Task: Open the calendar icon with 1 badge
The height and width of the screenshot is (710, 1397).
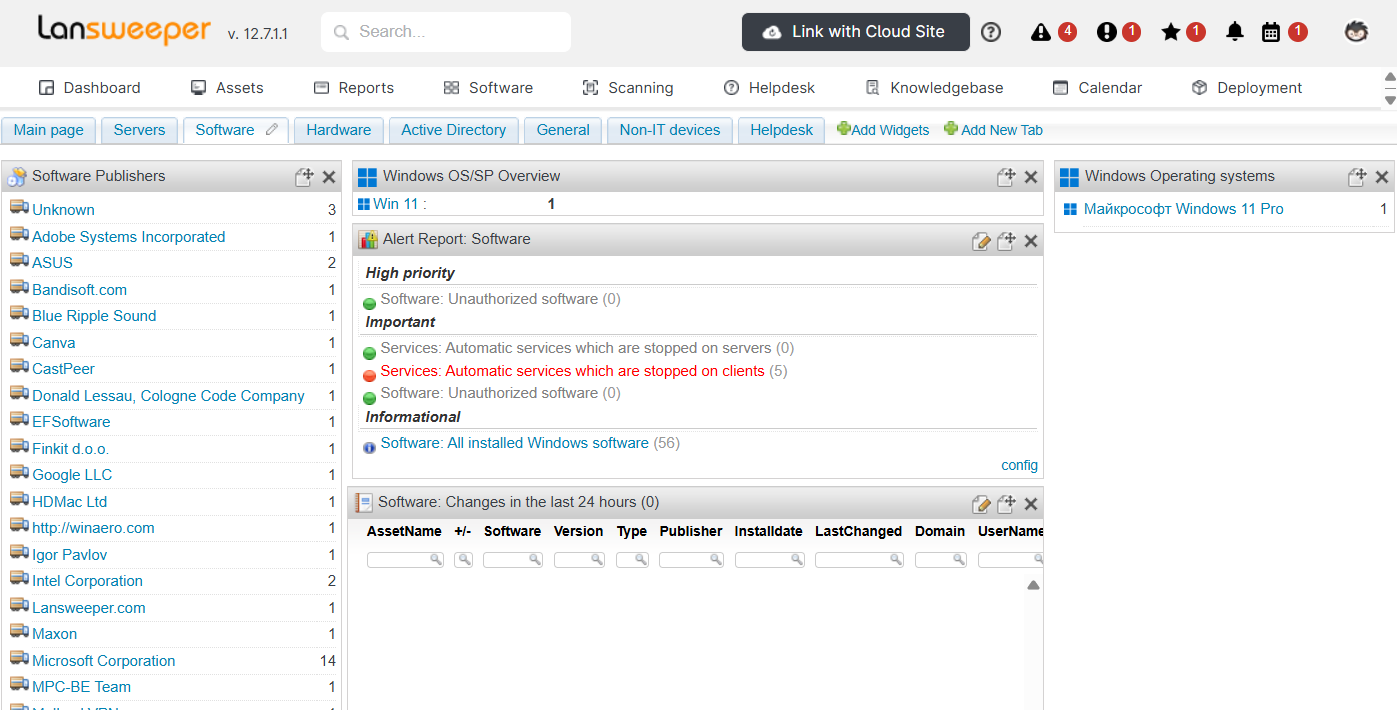Action: (x=1271, y=32)
